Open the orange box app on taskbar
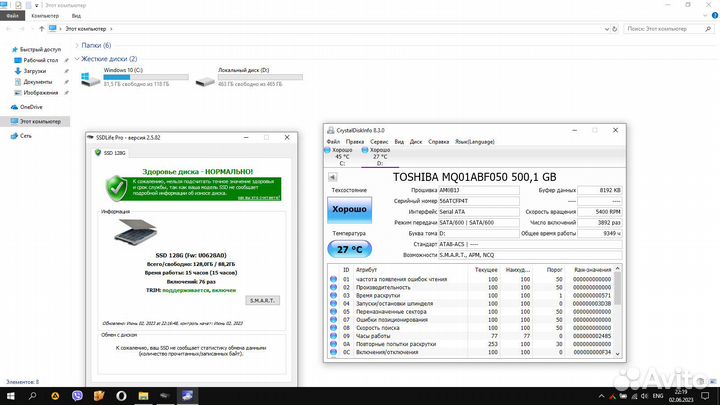Screen dimensions: 720x405 [99, 396]
